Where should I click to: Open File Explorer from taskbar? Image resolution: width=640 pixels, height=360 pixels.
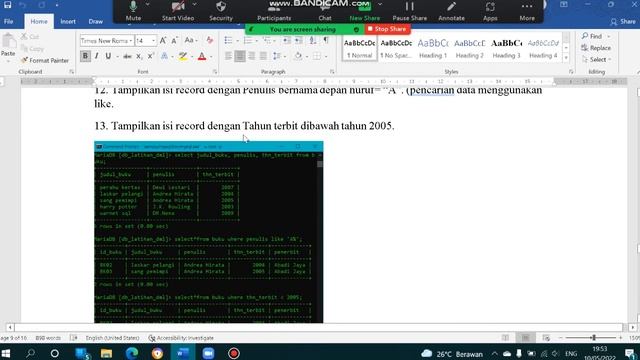pos(106,353)
